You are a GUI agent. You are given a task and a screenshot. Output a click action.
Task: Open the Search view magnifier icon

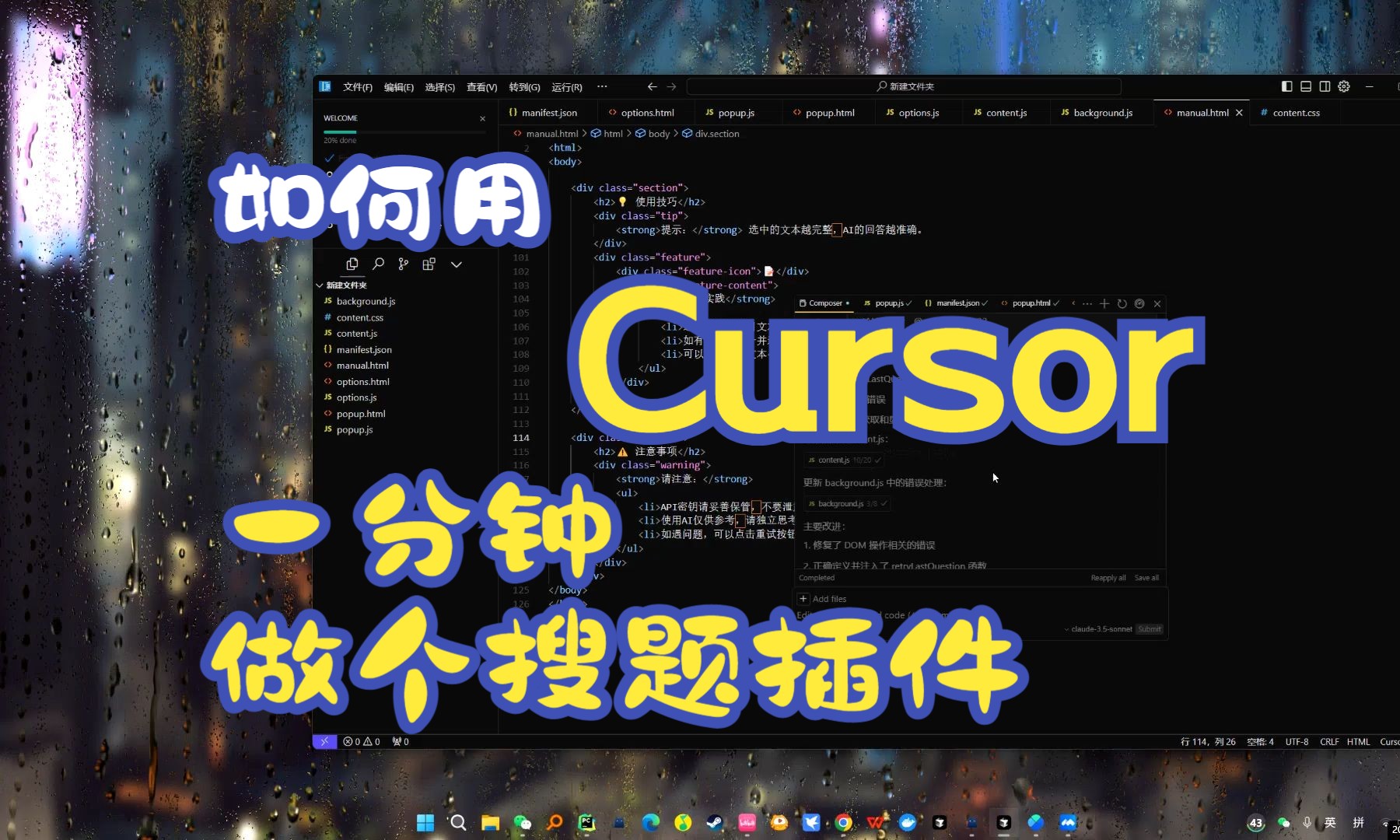click(378, 264)
